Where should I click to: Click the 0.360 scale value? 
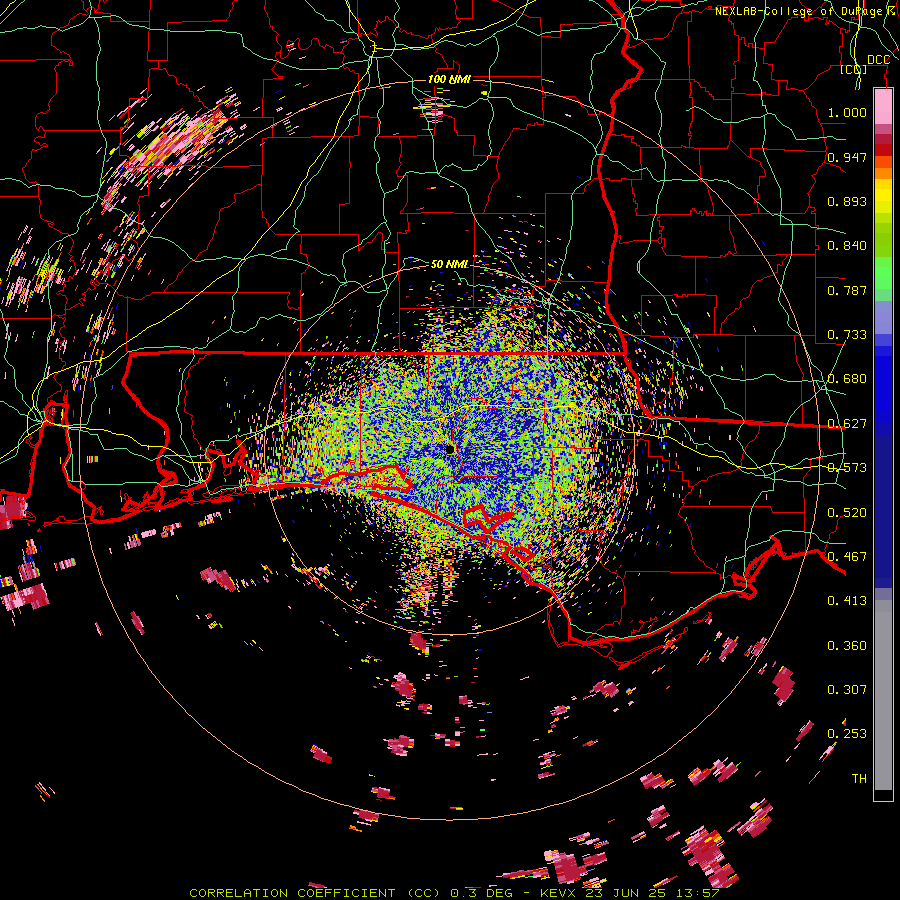[847, 645]
